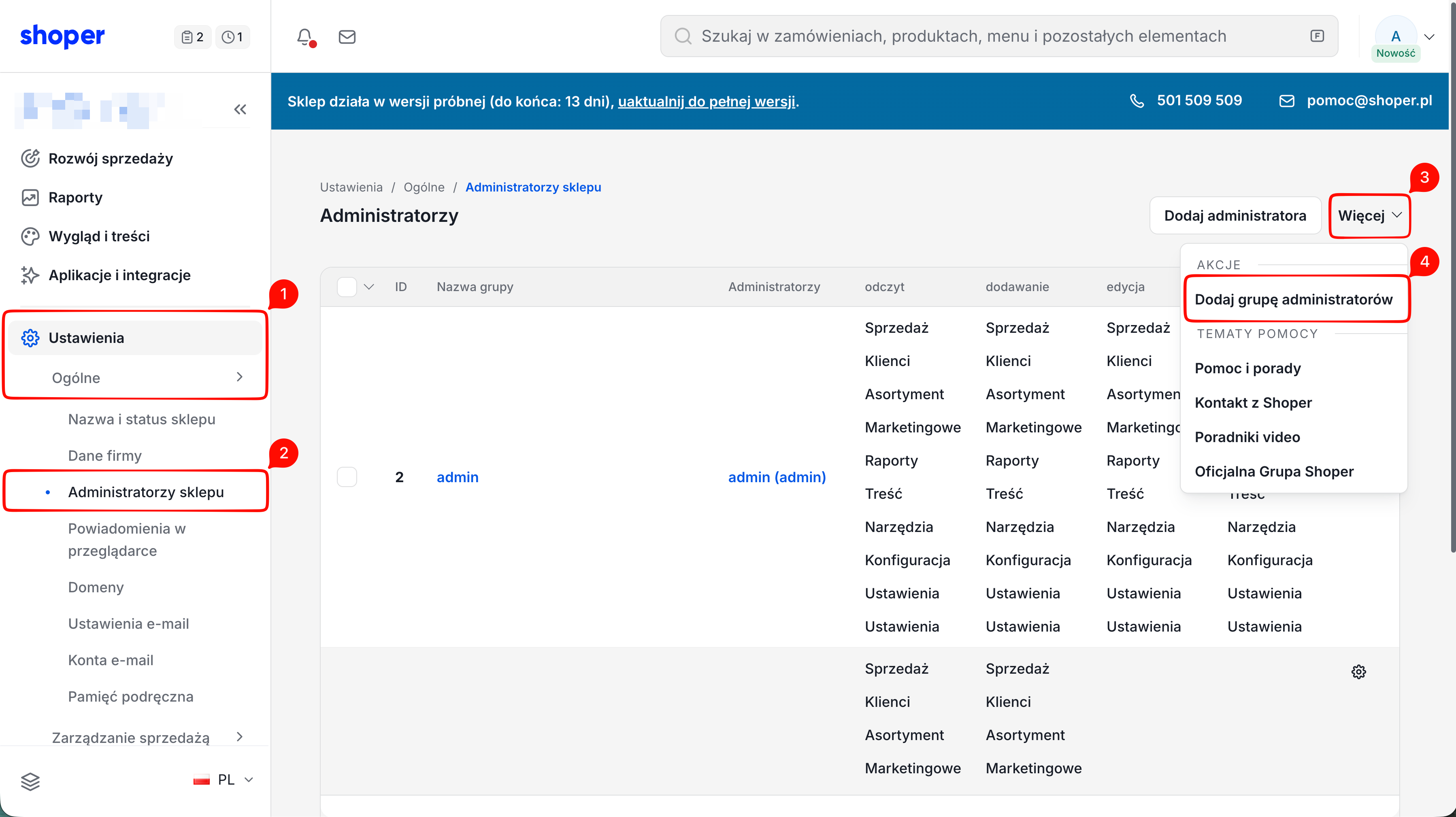This screenshot has width=1456, height=817.
Task: Click the layers icon at sidebar bottom
Action: point(30,781)
